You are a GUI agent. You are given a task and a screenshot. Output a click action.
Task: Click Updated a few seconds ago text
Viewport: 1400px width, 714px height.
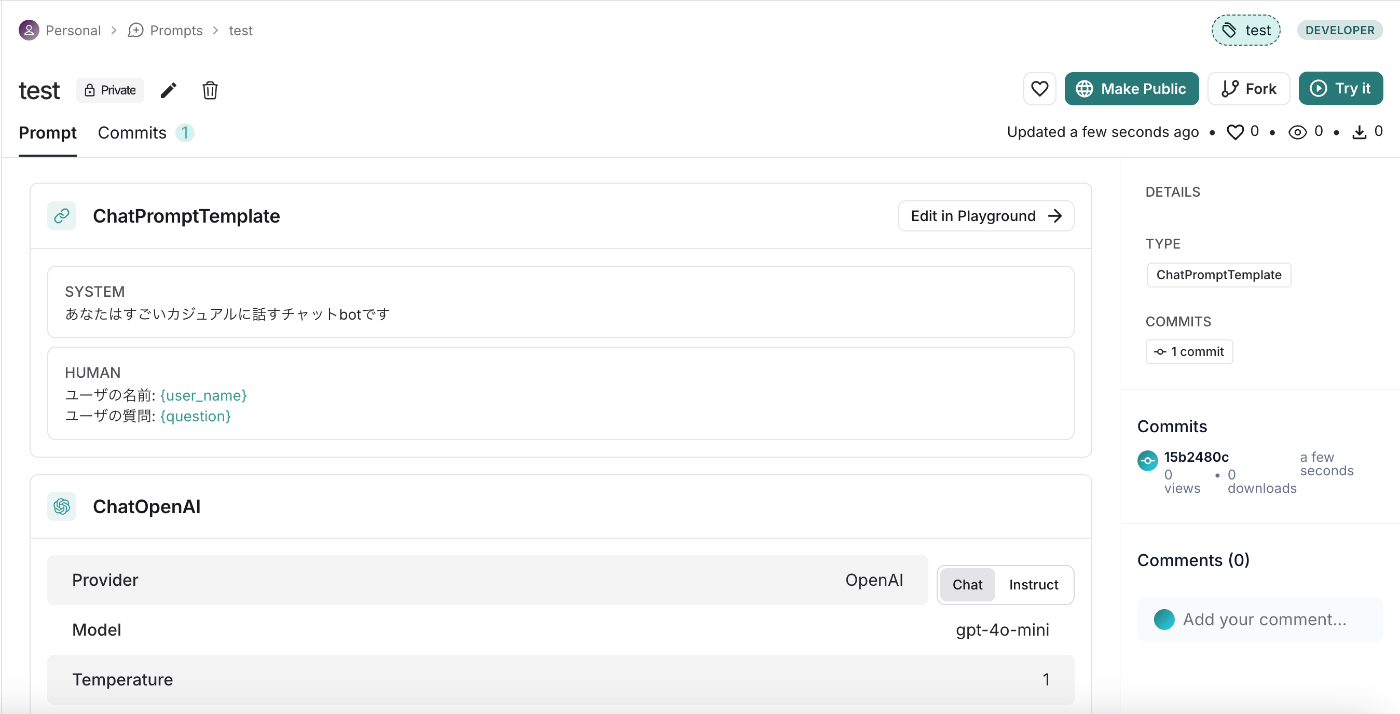pyautogui.click(x=1103, y=132)
